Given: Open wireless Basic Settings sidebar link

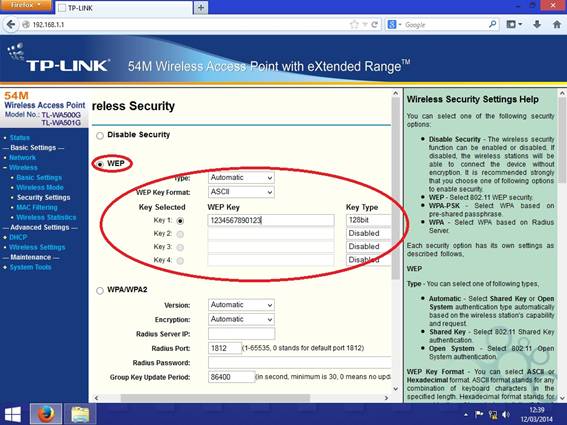Looking at the screenshot, I should coord(39,178).
